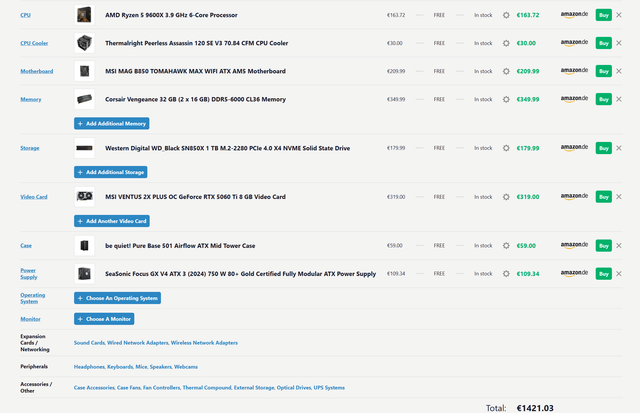The height and width of the screenshot is (413, 640).
Task: Remove the WD_Black SN850X drive with X
Action: click(619, 148)
